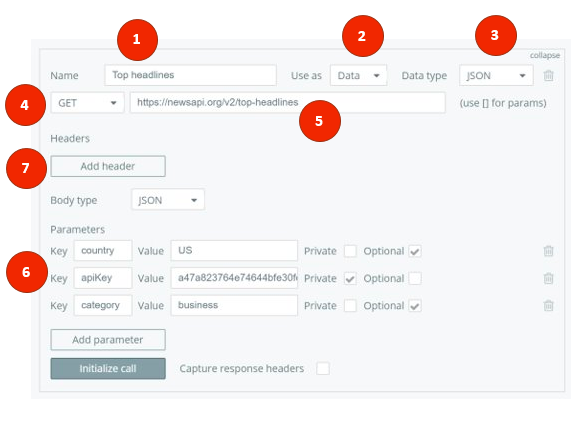Uncheck Private for the apiKey parameter
The width and height of the screenshot is (587, 422).
[x=350, y=278]
